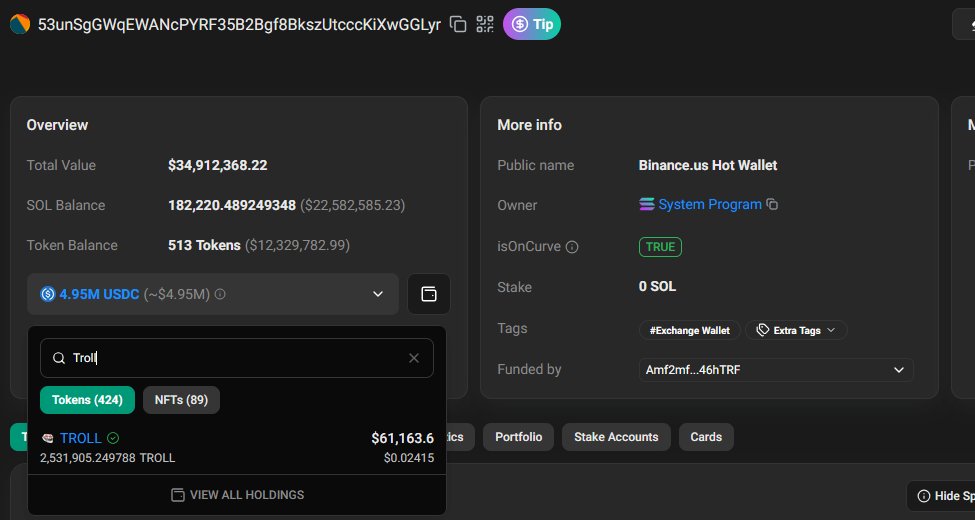Image resolution: width=975 pixels, height=520 pixels.
Task: Click the account avatar icon beside address
Action: coord(20,24)
